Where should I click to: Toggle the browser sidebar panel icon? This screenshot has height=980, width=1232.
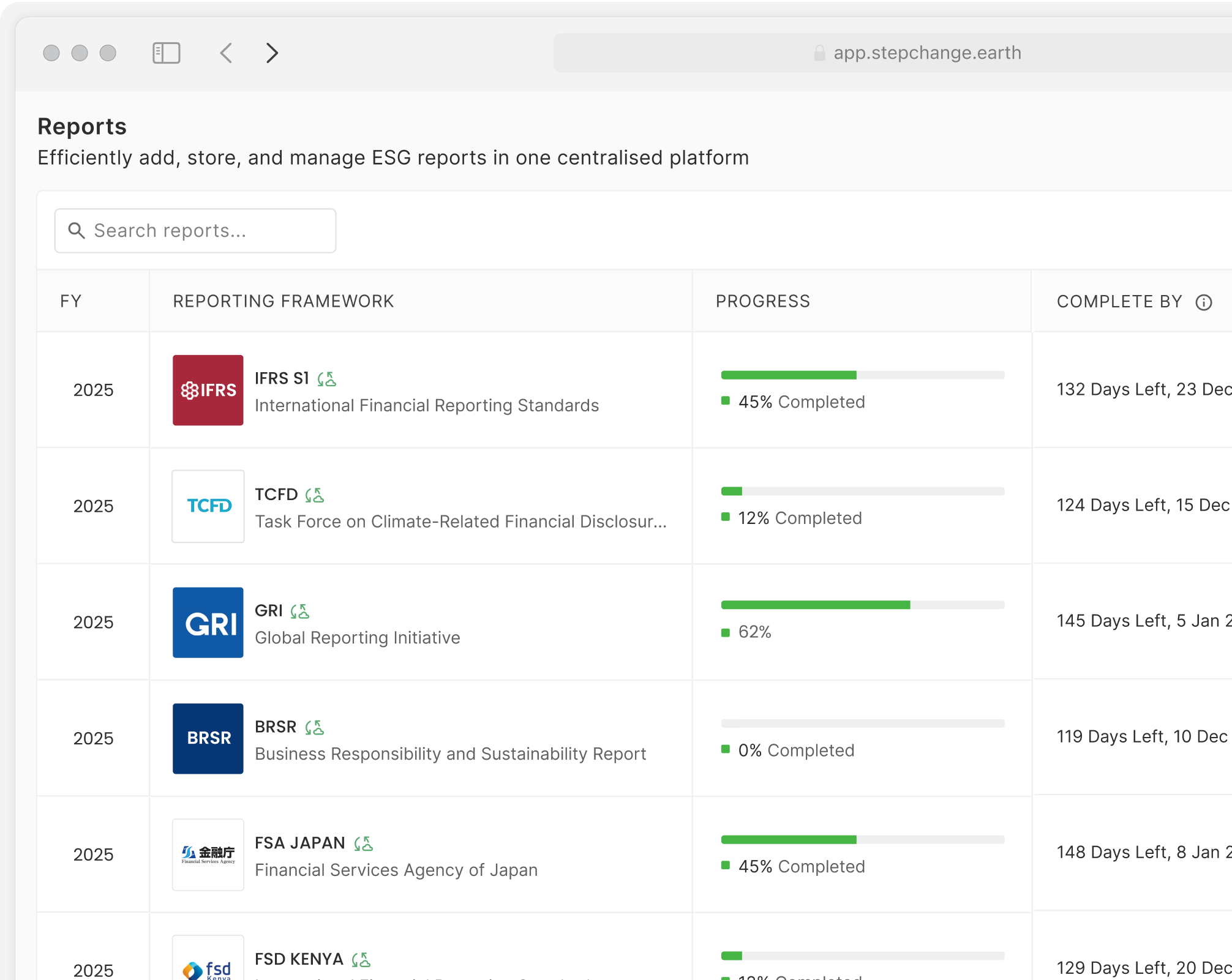pos(166,53)
